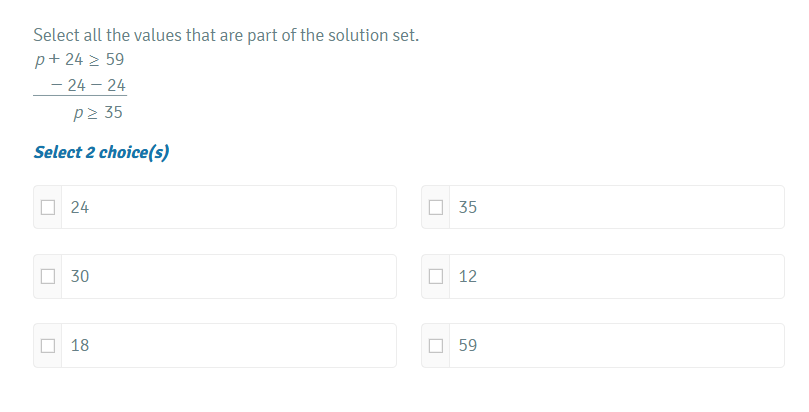The height and width of the screenshot is (412, 809).
Task: Check the box next to answer 30
Action: tap(47, 277)
